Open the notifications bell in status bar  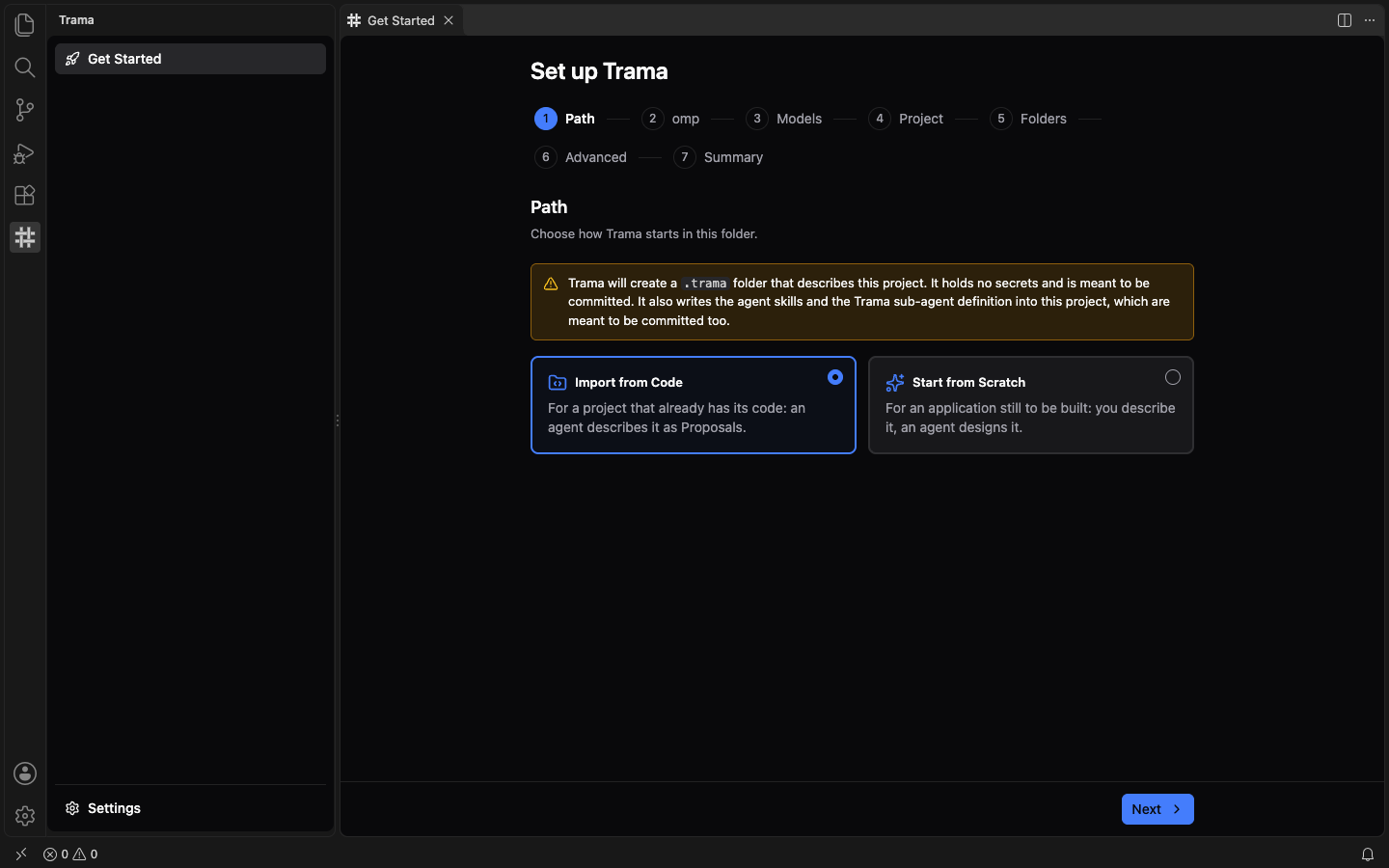pos(1368,854)
